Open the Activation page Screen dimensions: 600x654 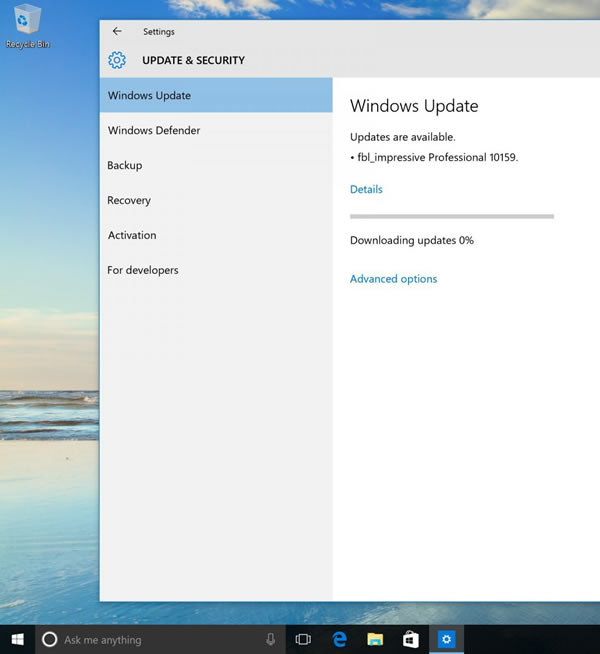click(216, 235)
